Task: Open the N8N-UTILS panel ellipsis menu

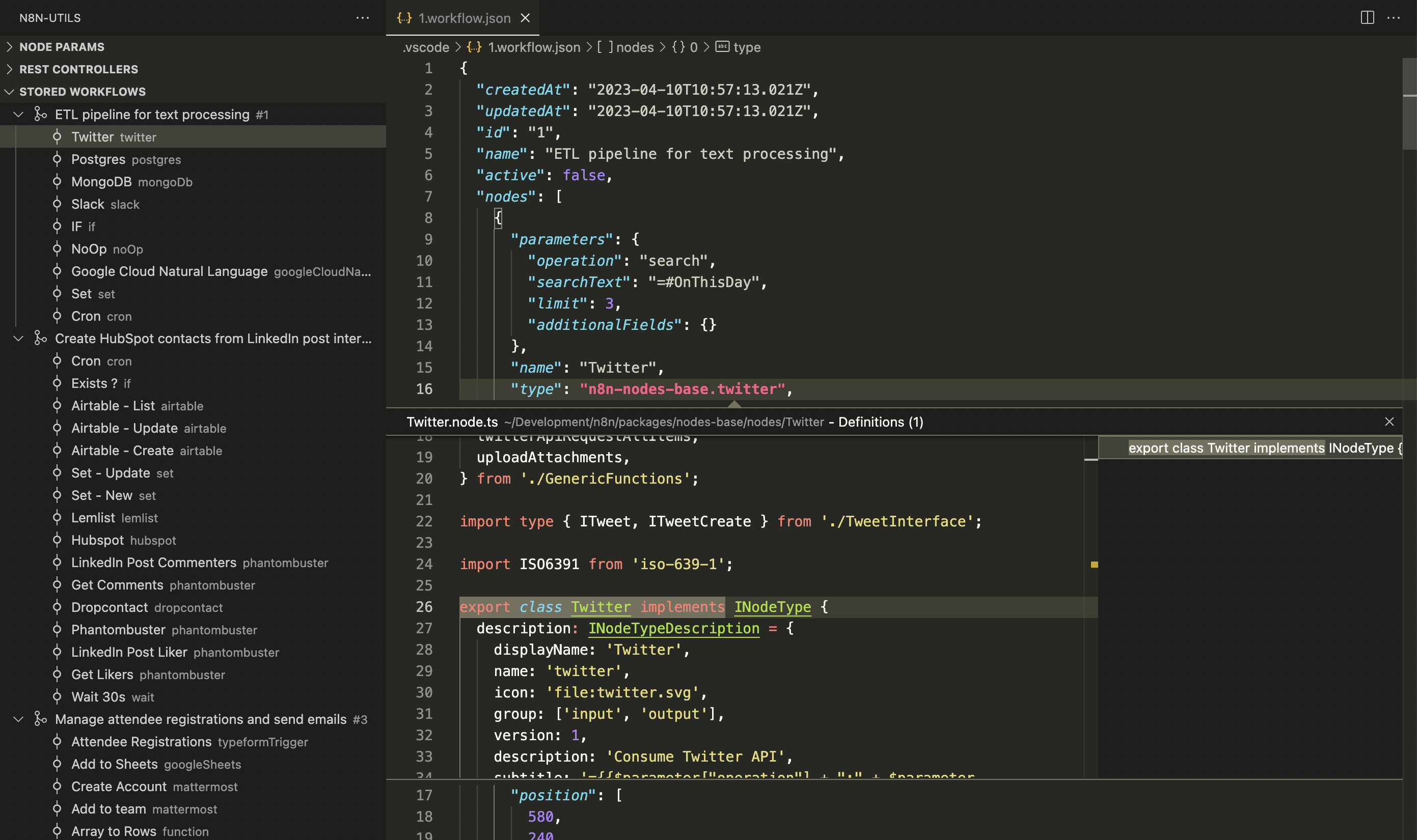Action: coord(363,17)
